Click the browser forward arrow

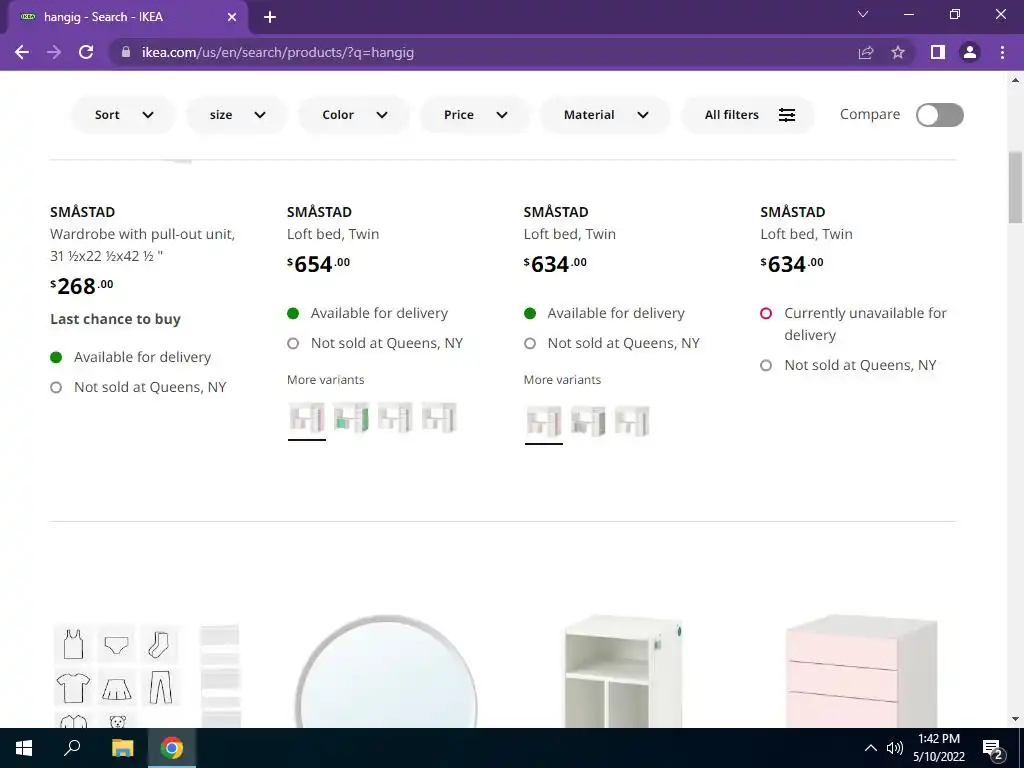click(54, 52)
